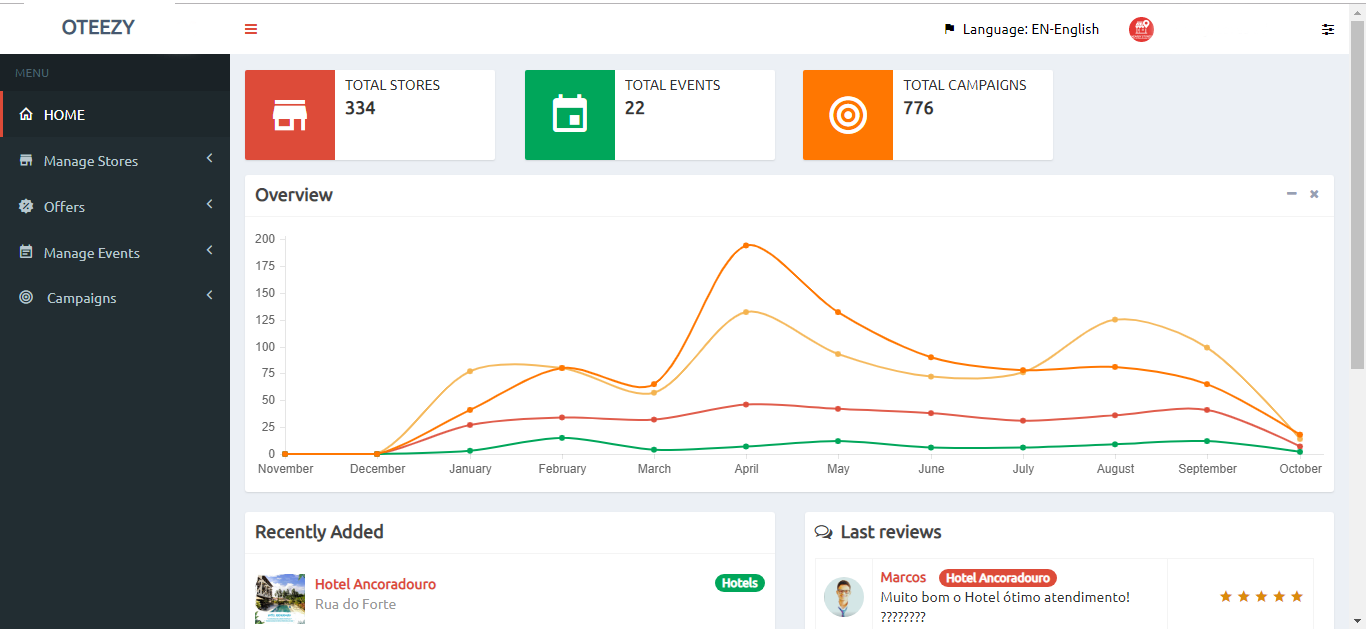Image resolution: width=1366 pixels, height=629 pixels.
Task: Click the Hotel Ancoradouro thumbnail image
Action: pyautogui.click(x=280, y=599)
